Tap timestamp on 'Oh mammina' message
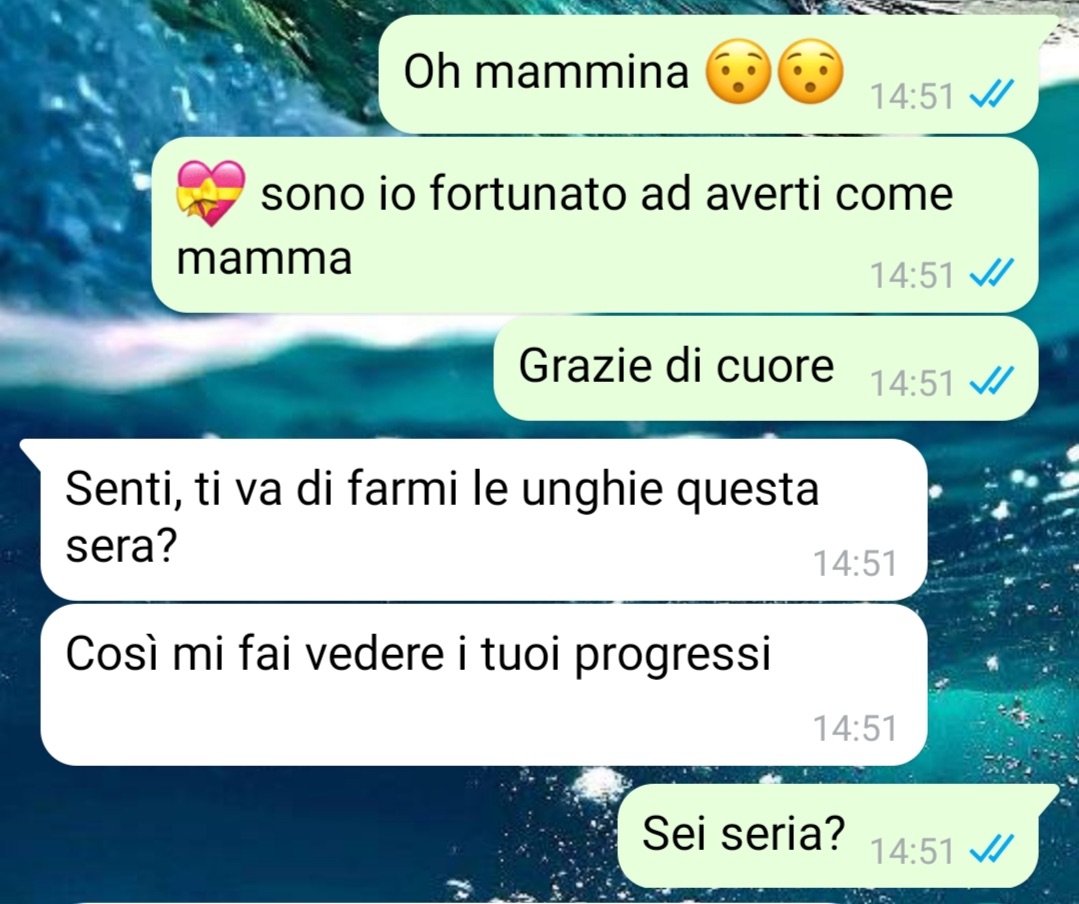The height and width of the screenshot is (904, 1079). coord(912,96)
